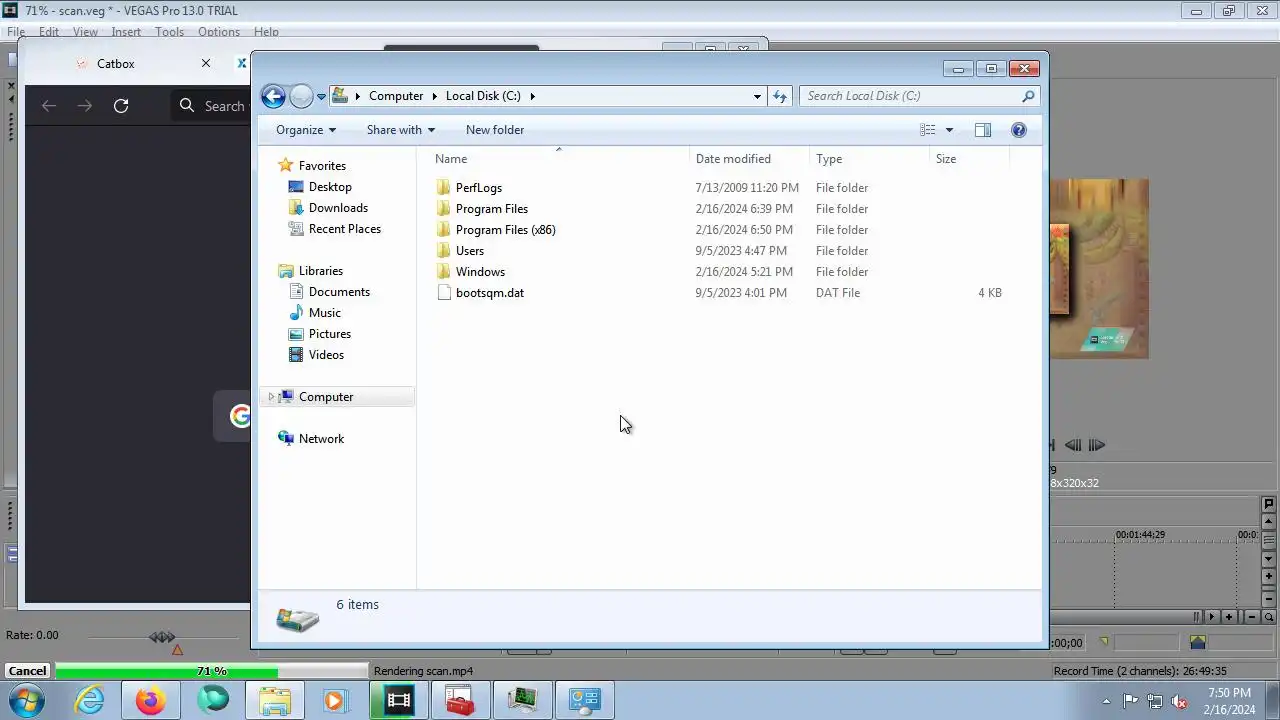Open Explorer Help icon
This screenshot has height=720, width=1280.
[x=1019, y=130]
